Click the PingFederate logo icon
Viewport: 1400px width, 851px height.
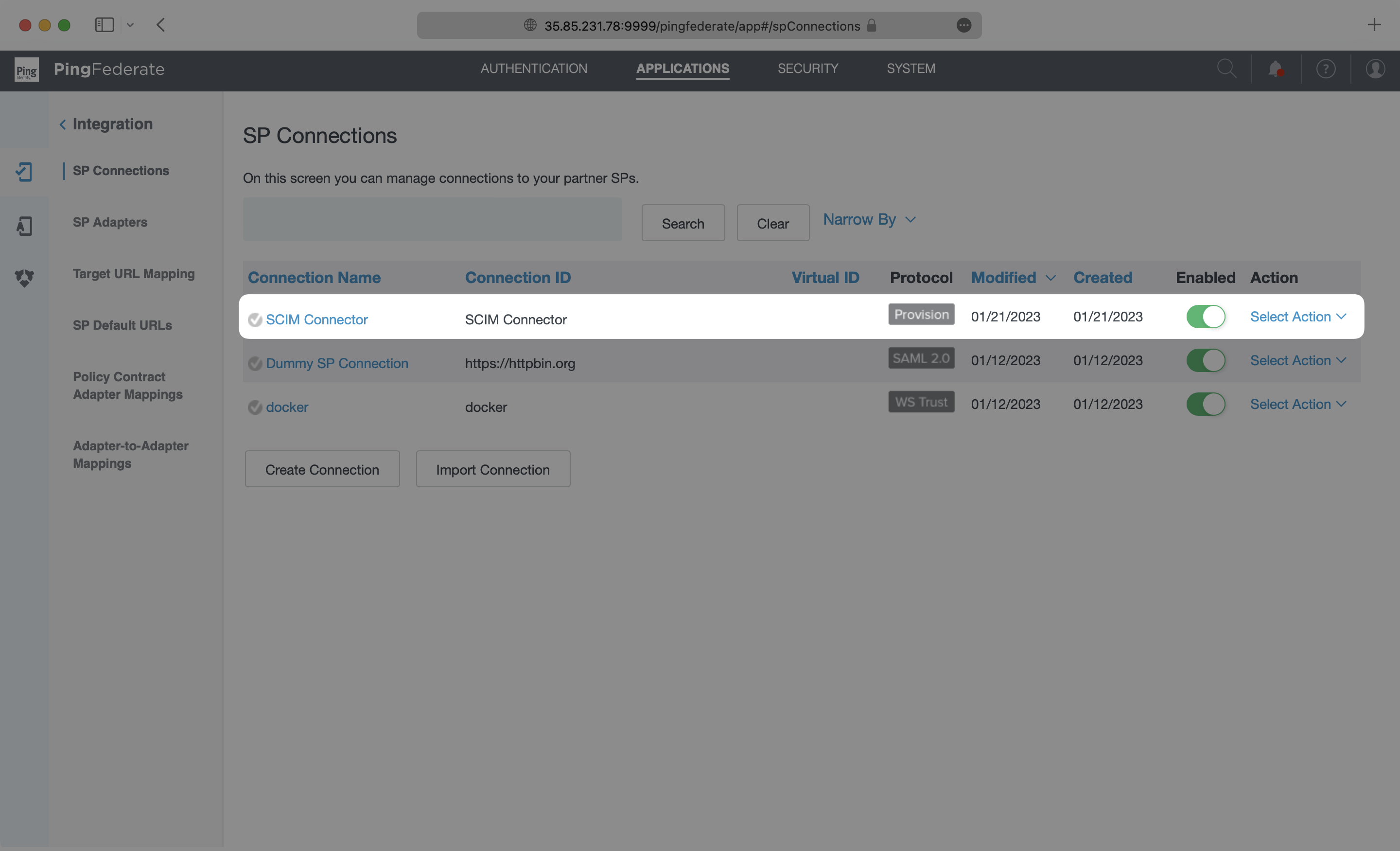(26, 70)
